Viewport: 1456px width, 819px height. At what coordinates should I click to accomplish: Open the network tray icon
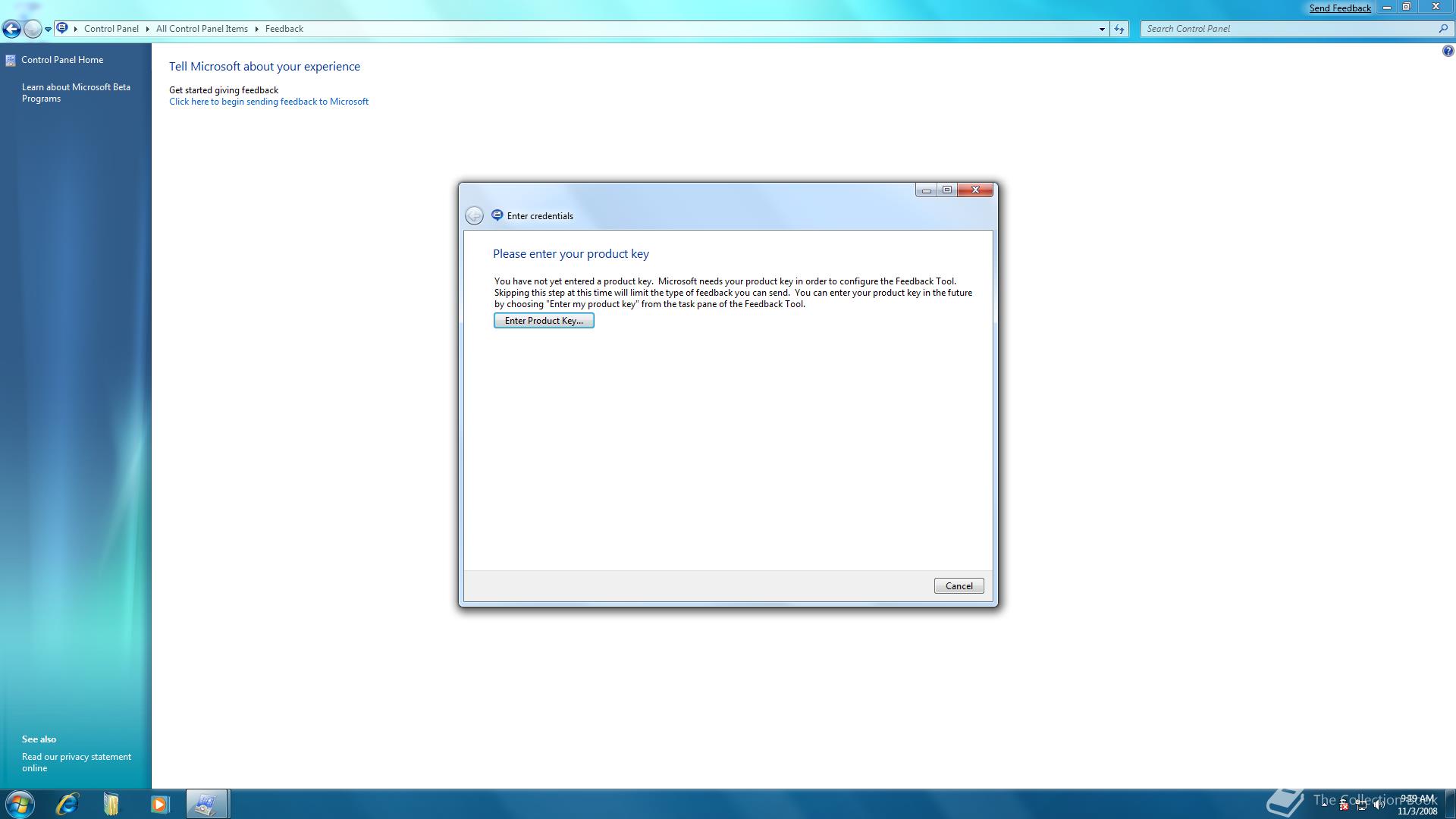1361,805
